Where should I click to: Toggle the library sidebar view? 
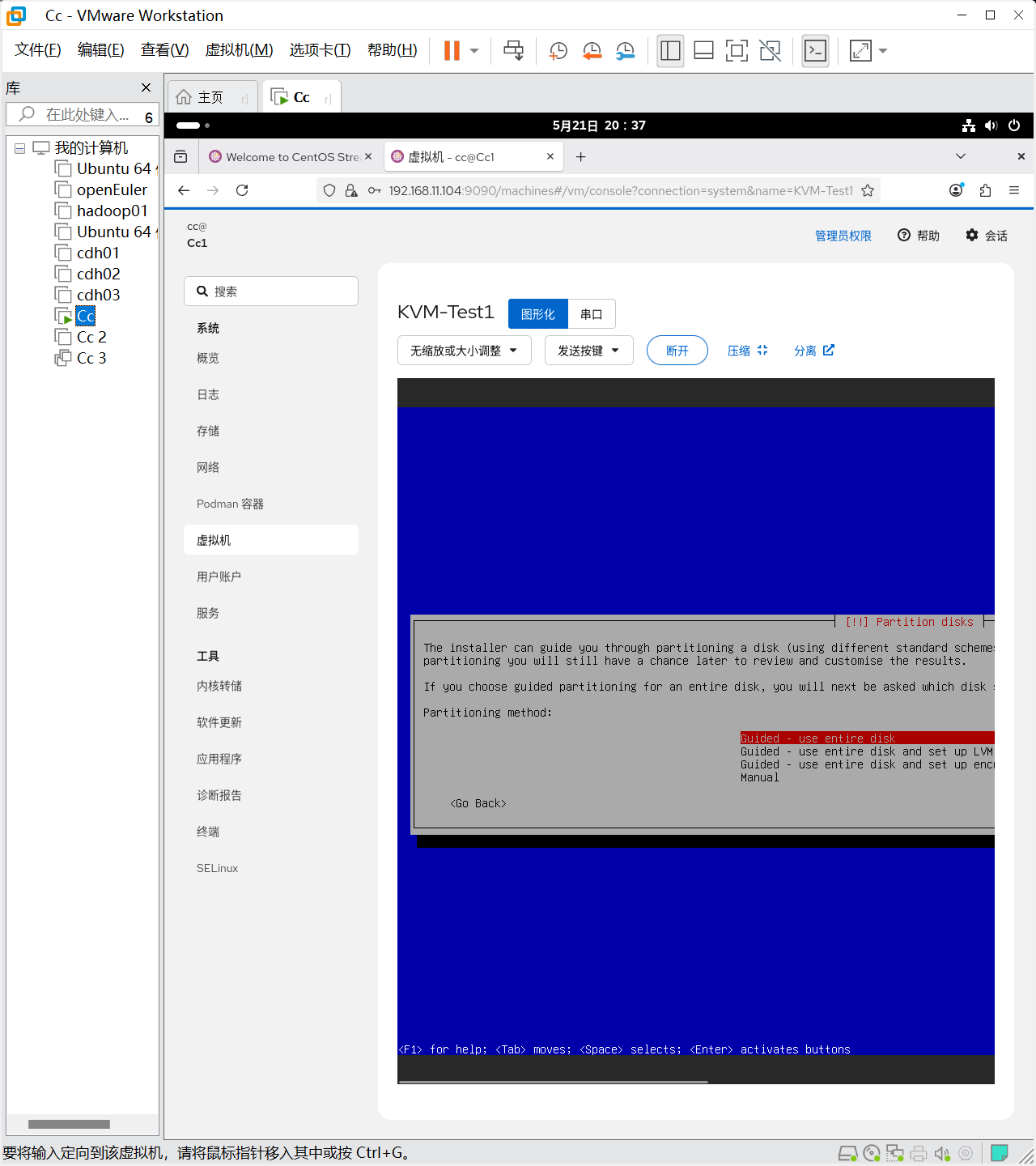670,51
